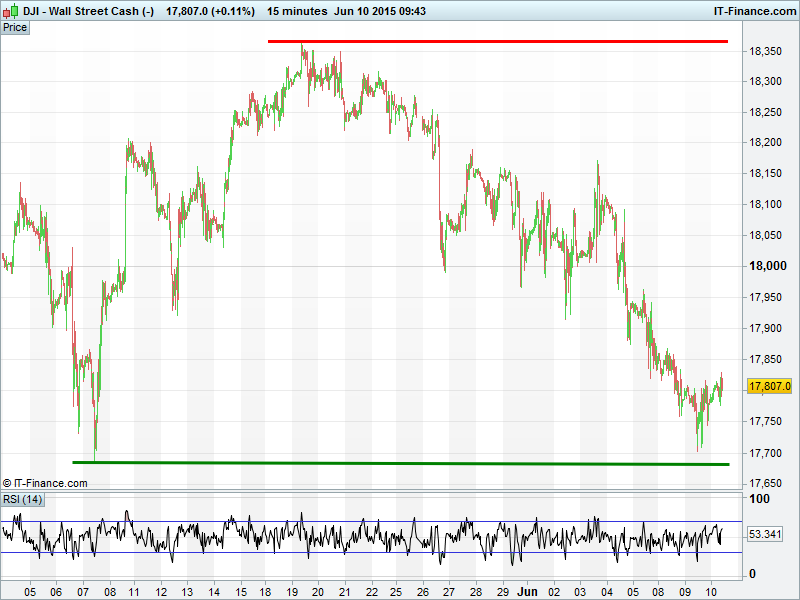Click the 18,350 price axis label
Screen dimensions: 800x600
(767, 51)
